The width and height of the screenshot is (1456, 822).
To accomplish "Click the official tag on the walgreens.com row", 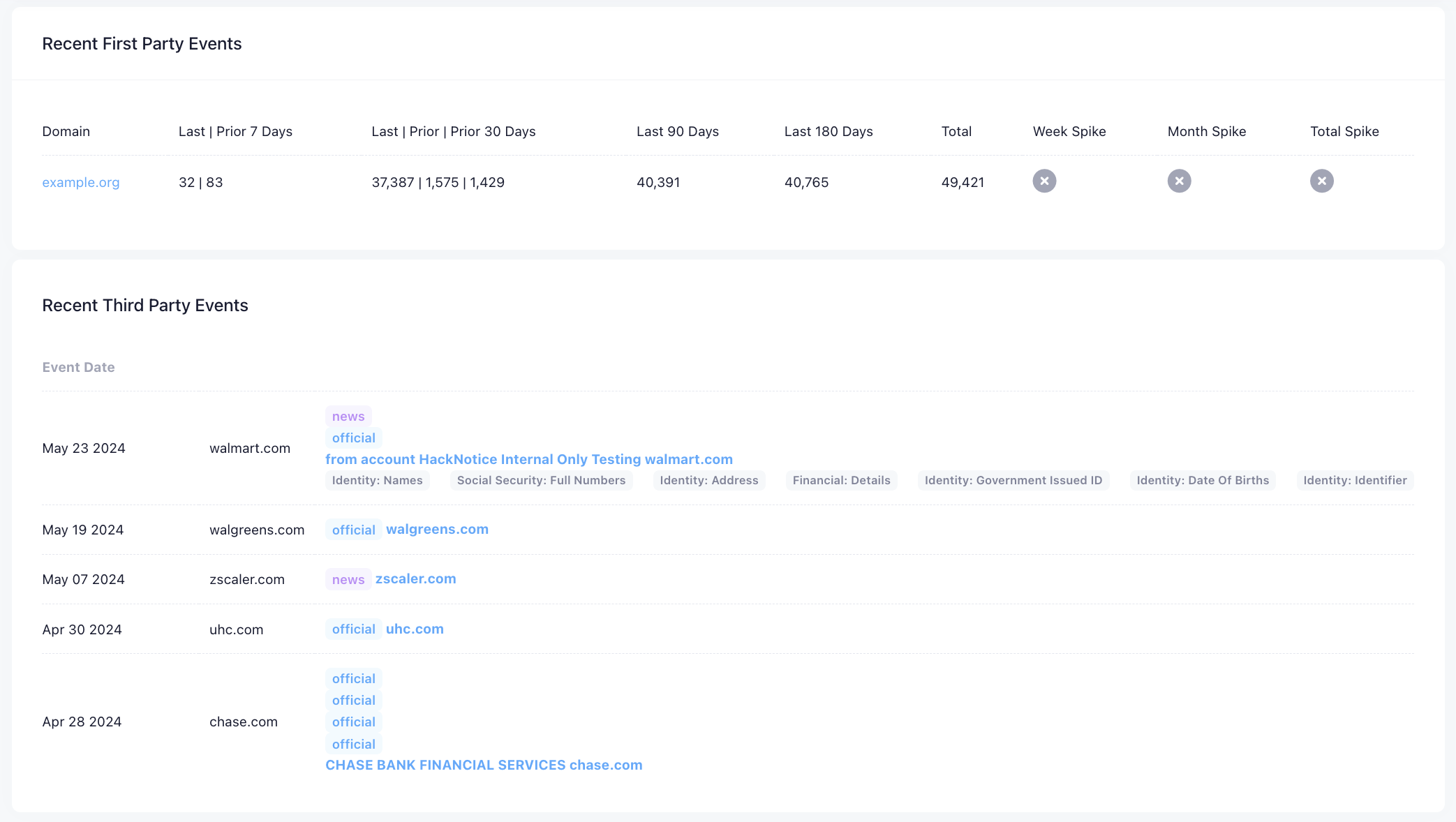I will point(353,530).
